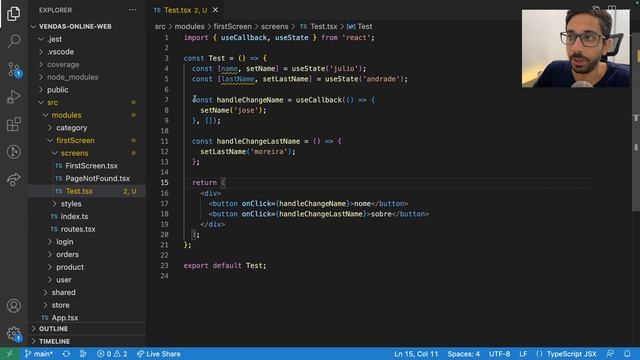Click src in the breadcrumb

point(160,27)
